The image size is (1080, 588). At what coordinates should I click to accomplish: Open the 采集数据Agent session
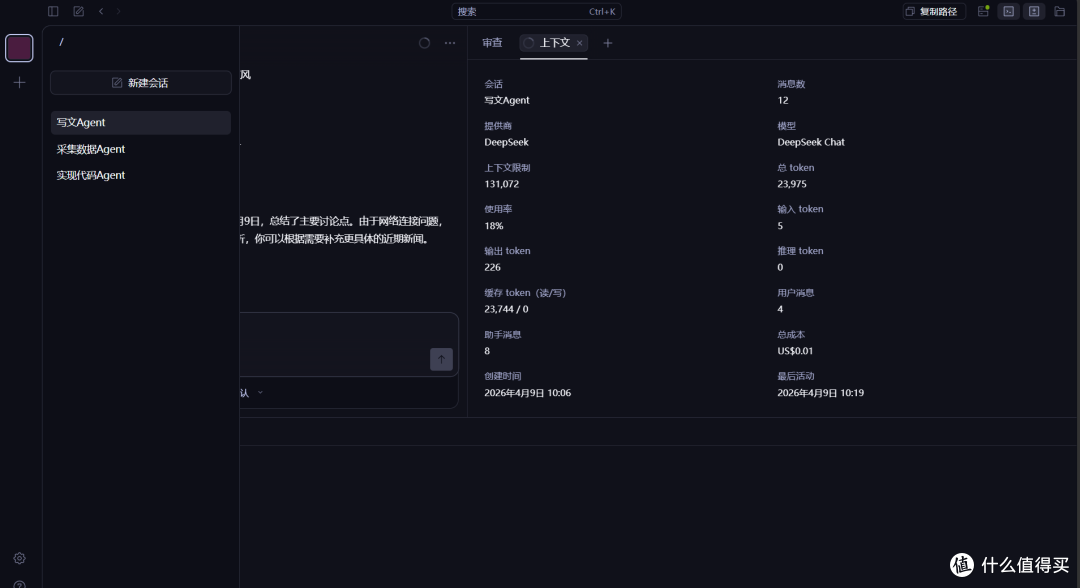(141, 149)
